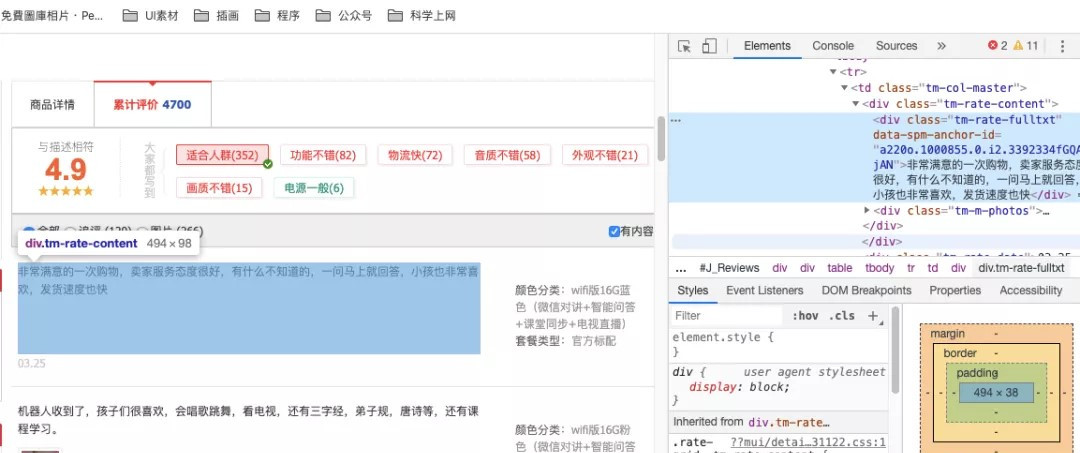Image resolution: width=1080 pixels, height=453 pixels.
Task: Select the 功能不错(82) review tag
Action: (323, 155)
